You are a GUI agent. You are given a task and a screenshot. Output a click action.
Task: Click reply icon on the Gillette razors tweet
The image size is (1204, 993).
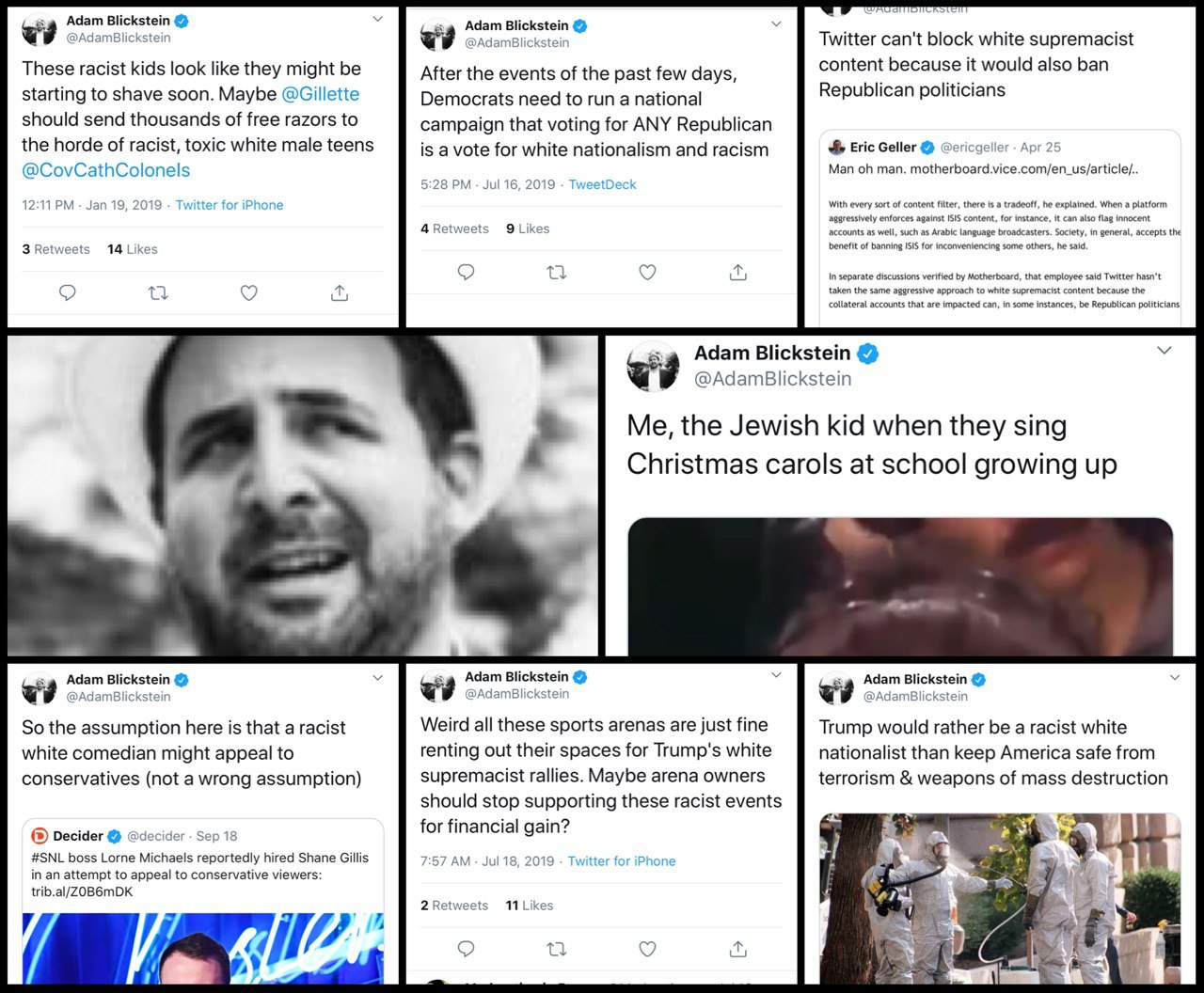(x=68, y=293)
